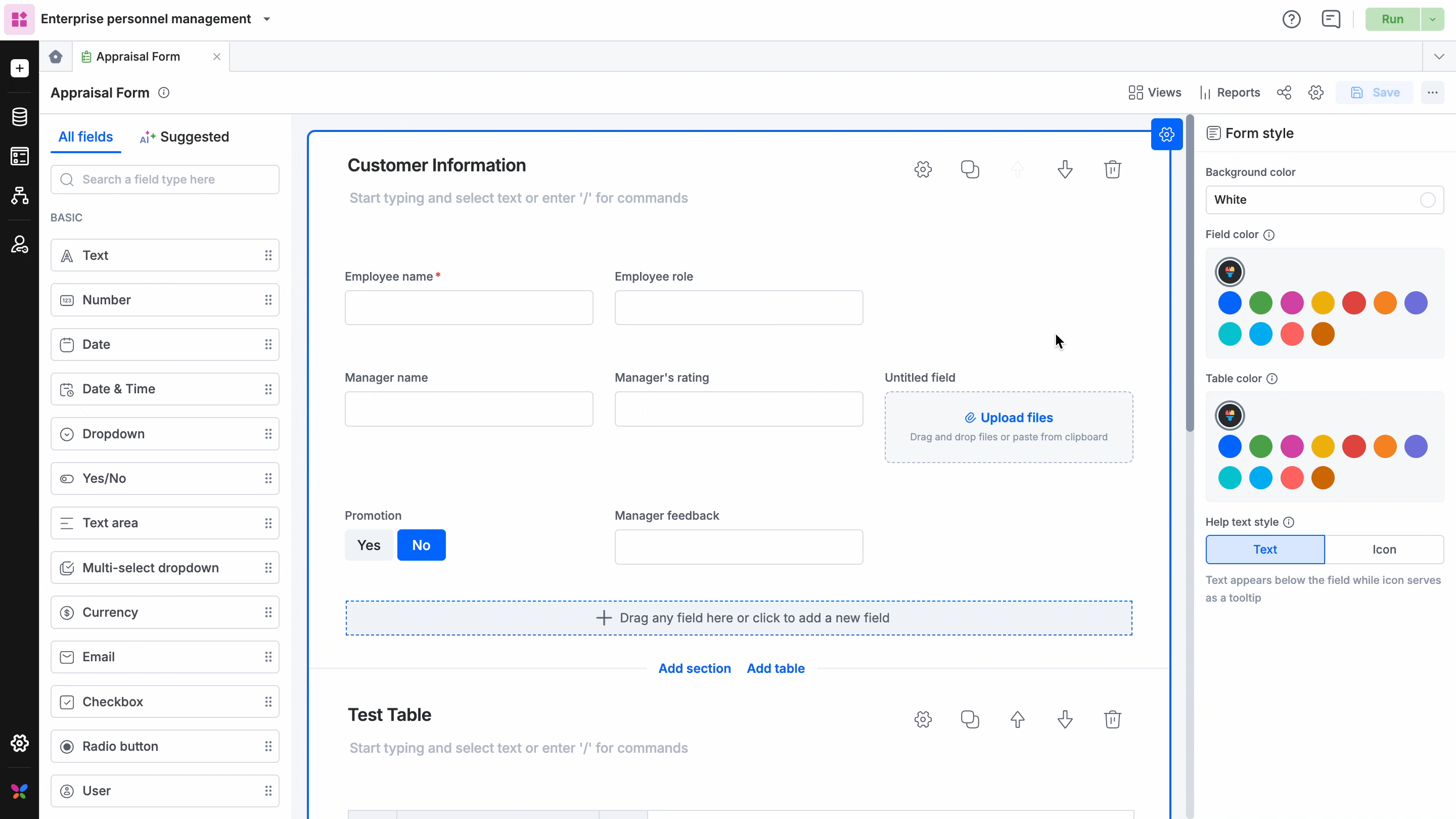The height and width of the screenshot is (819, 1456).
Task: Click the Save button
Action: [x=1375, y=93]
